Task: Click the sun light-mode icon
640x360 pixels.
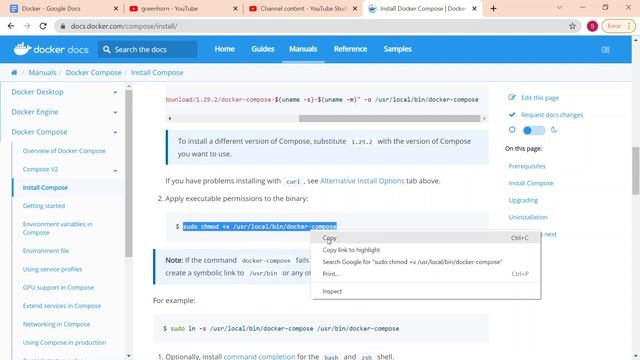Action: click(x=512, y=130)
